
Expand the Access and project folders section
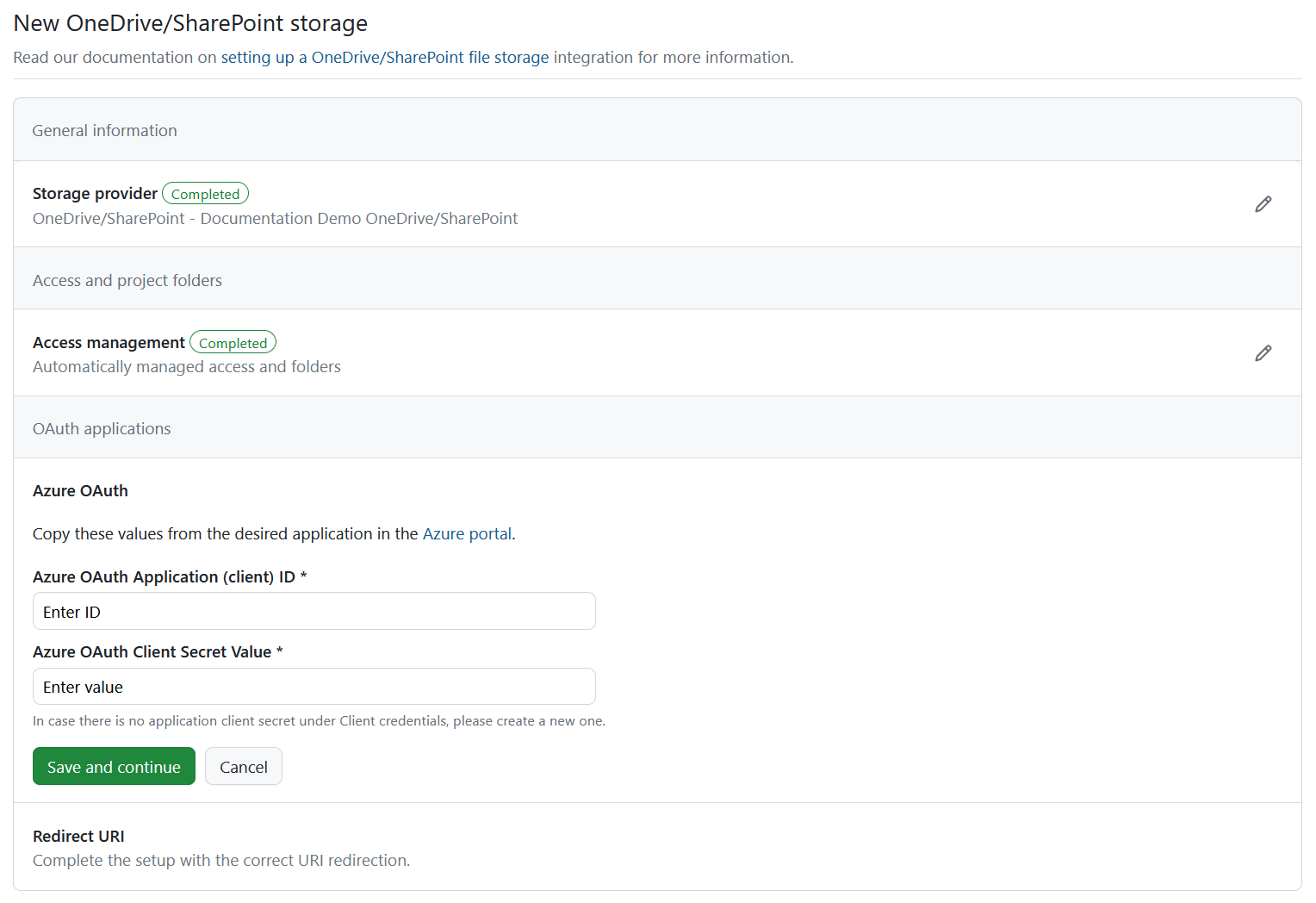click(x=127, y=279)
